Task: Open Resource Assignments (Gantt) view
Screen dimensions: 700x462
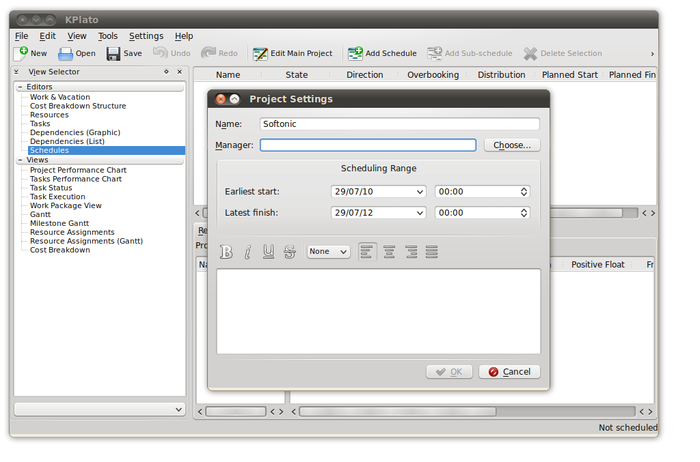Action: [x=86, y=241]
